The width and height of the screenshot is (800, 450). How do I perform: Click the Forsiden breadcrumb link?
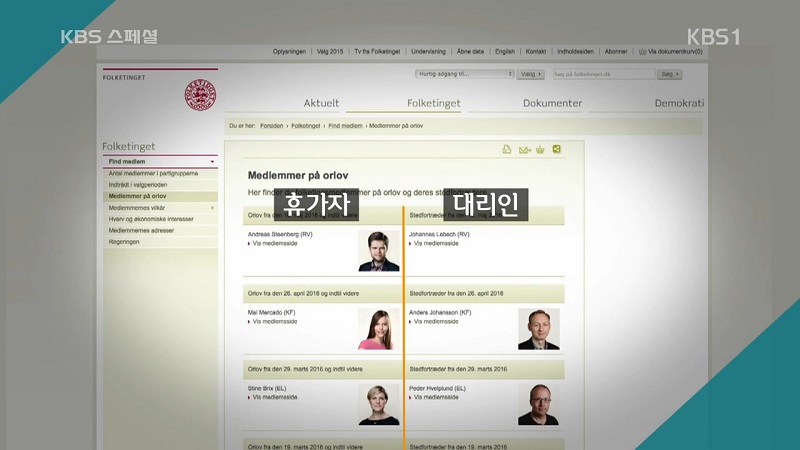tap(271, 127)
